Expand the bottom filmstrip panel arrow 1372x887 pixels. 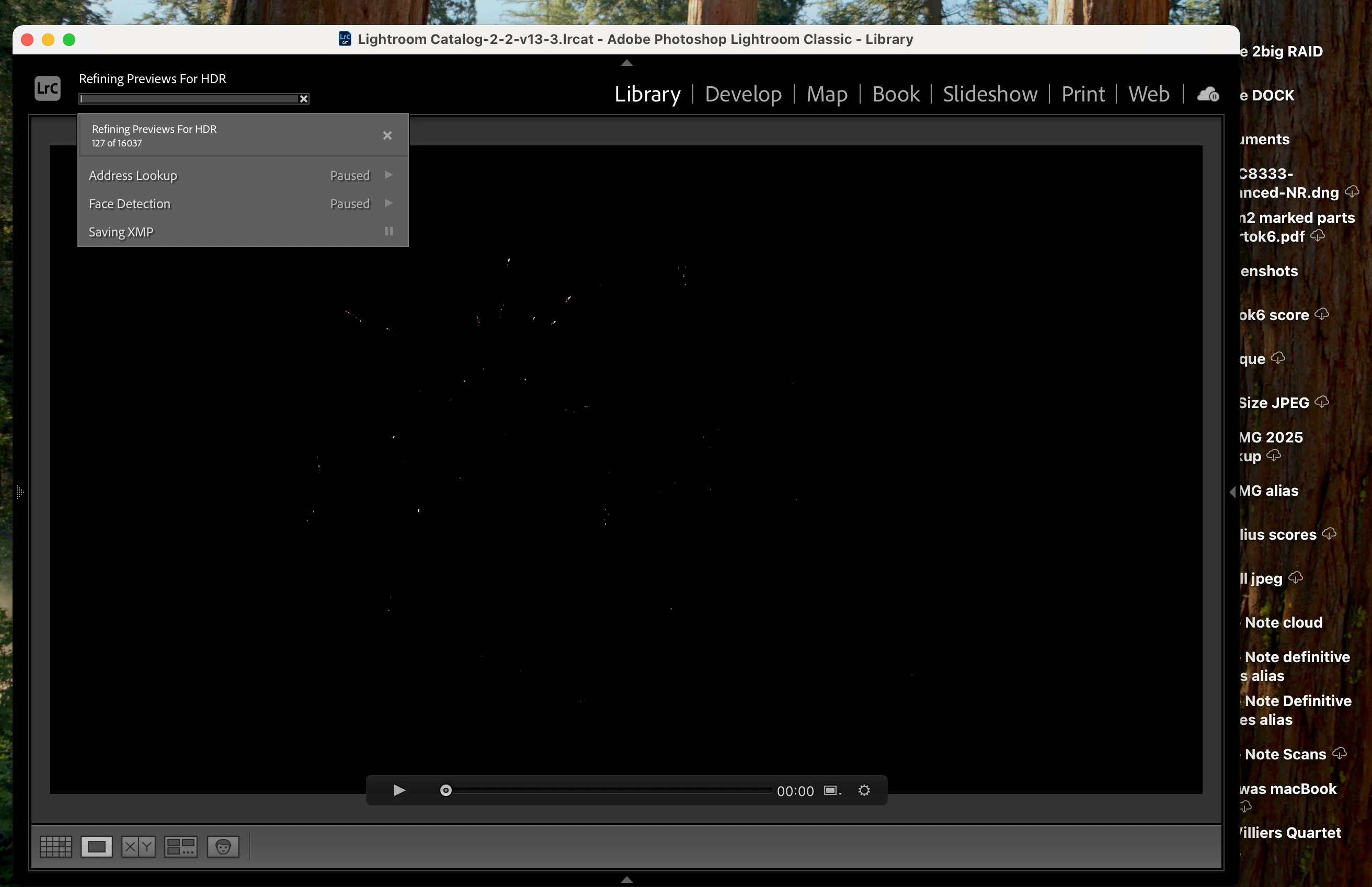626,879
